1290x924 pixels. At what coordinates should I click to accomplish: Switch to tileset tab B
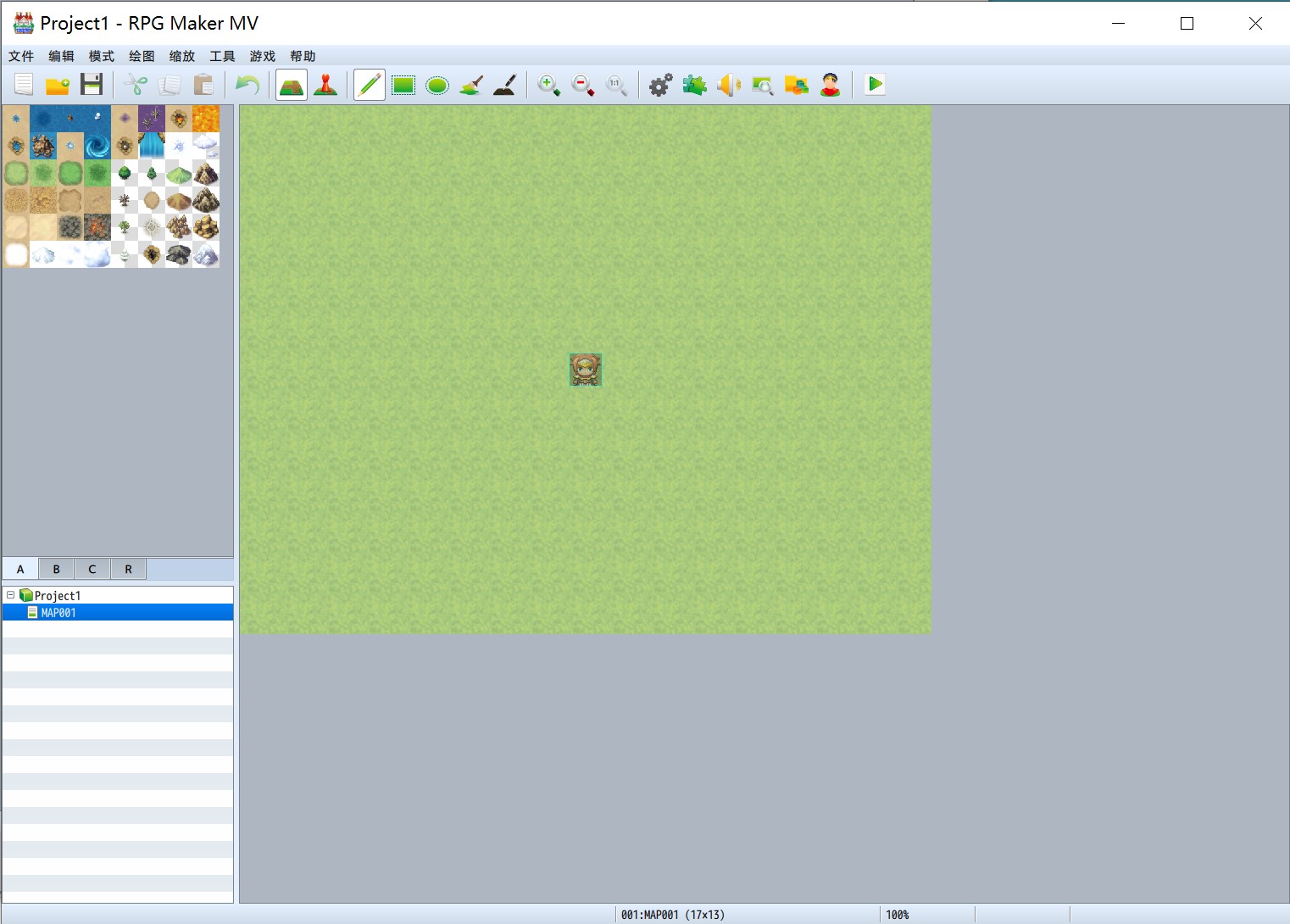(57, 569)
